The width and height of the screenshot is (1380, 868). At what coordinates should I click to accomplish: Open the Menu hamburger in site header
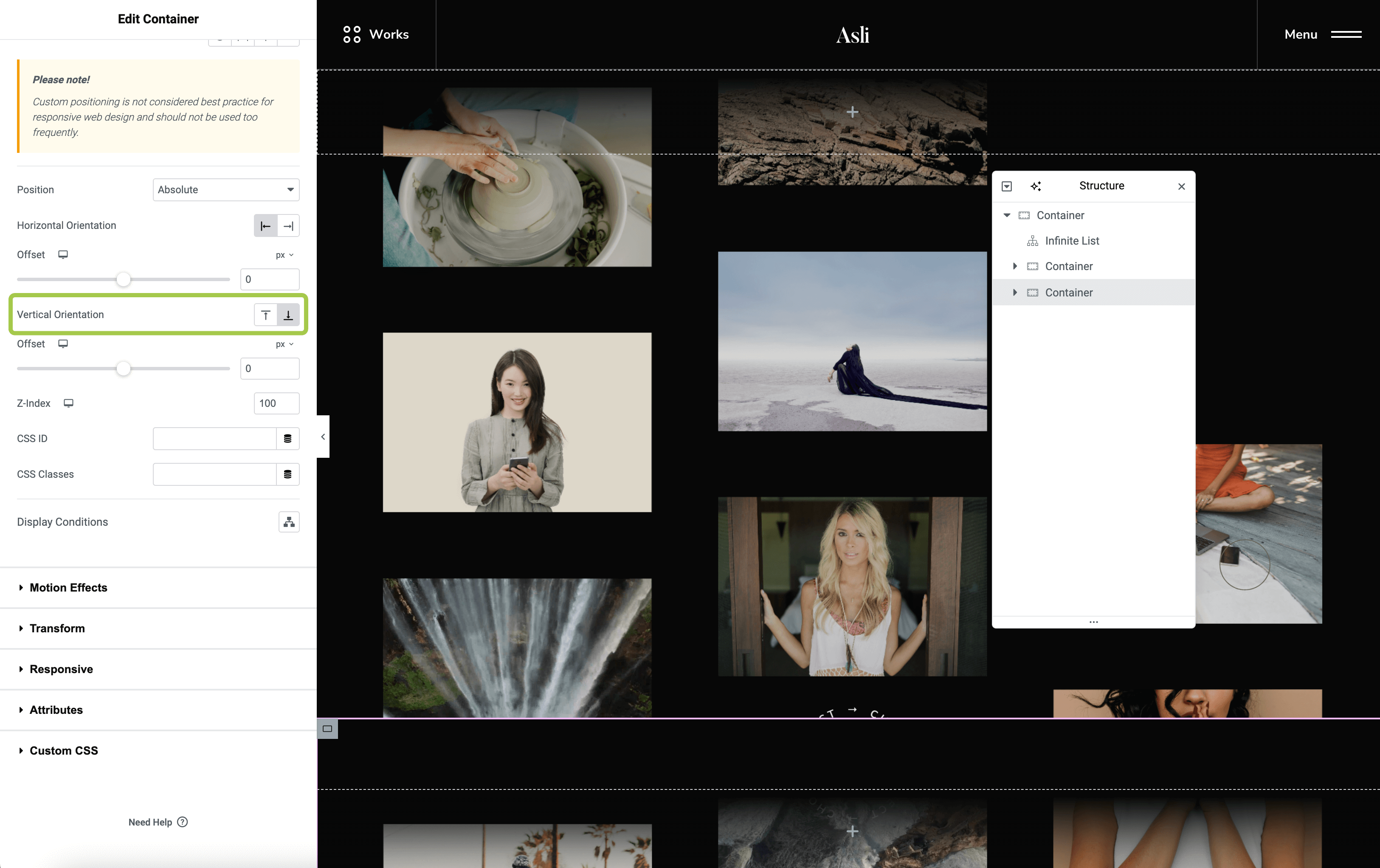click(x=1346, y=34)
